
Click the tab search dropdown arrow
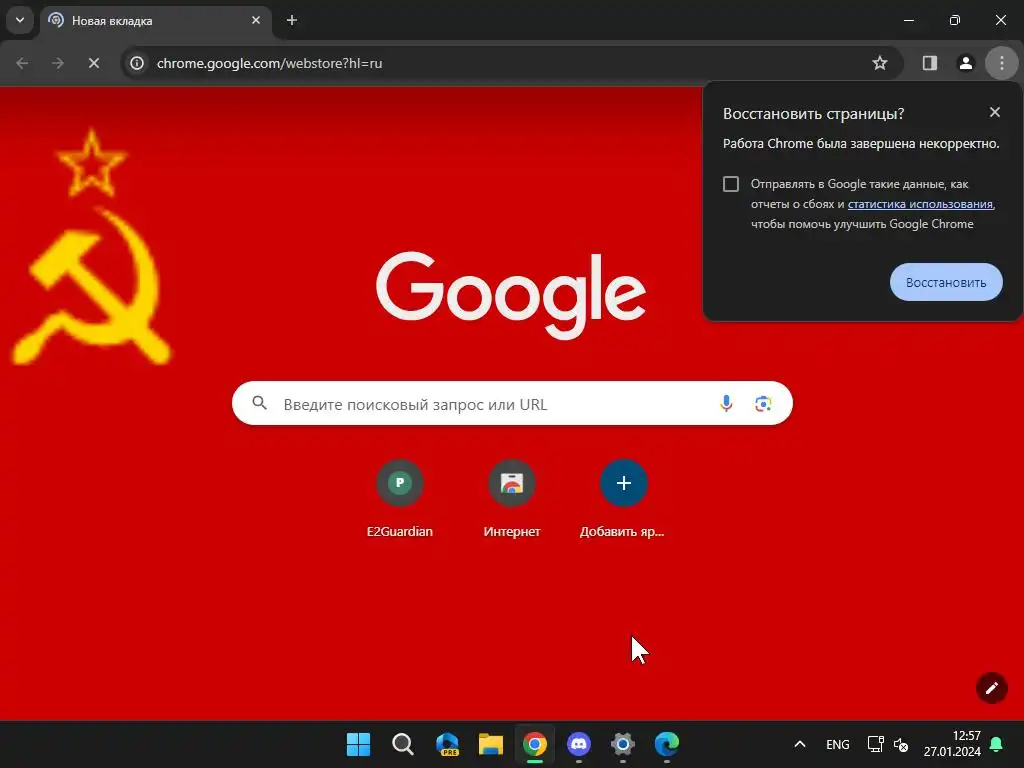pos(20,20)
